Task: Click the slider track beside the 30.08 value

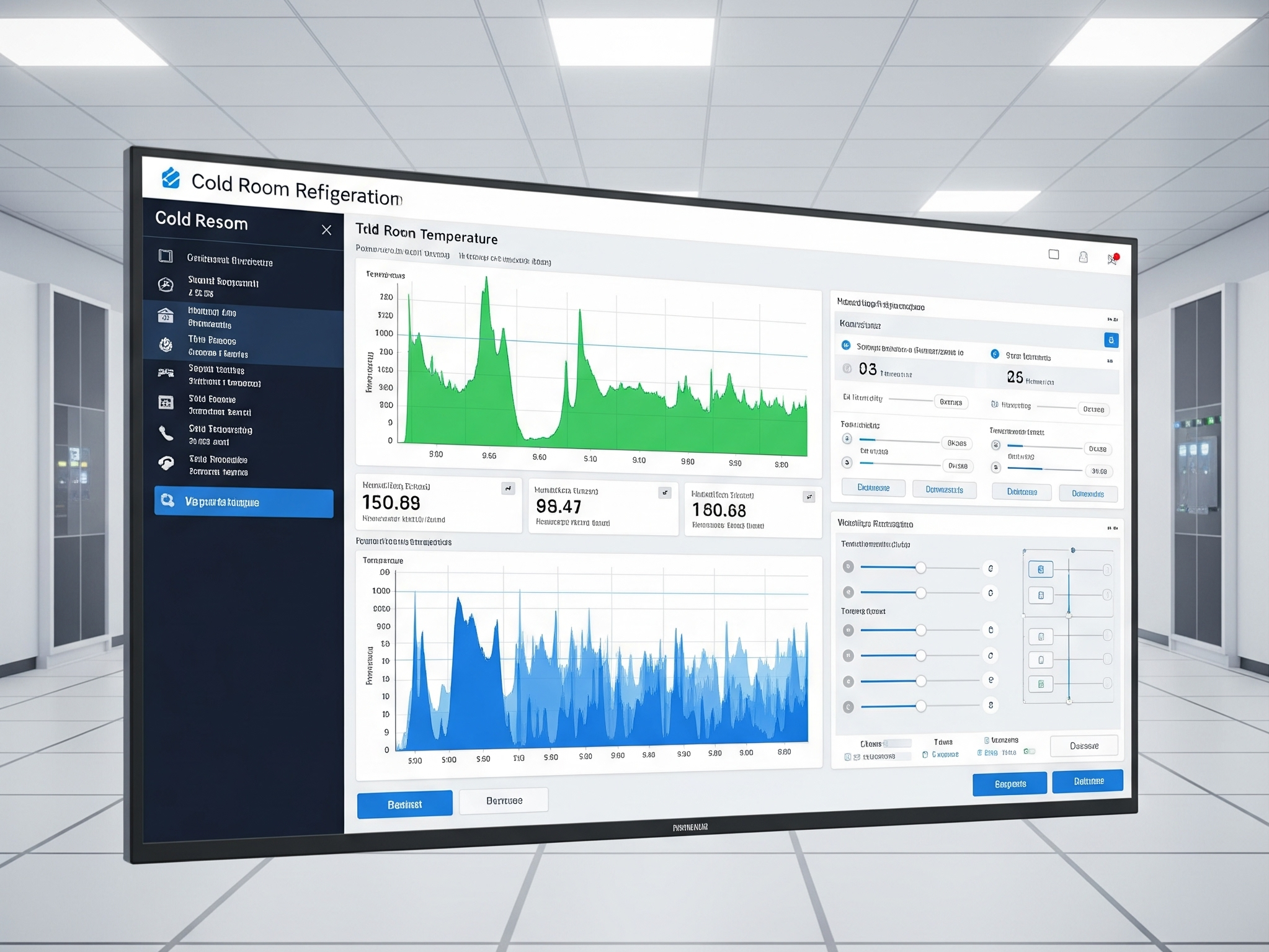Action: pos(1044,469)
